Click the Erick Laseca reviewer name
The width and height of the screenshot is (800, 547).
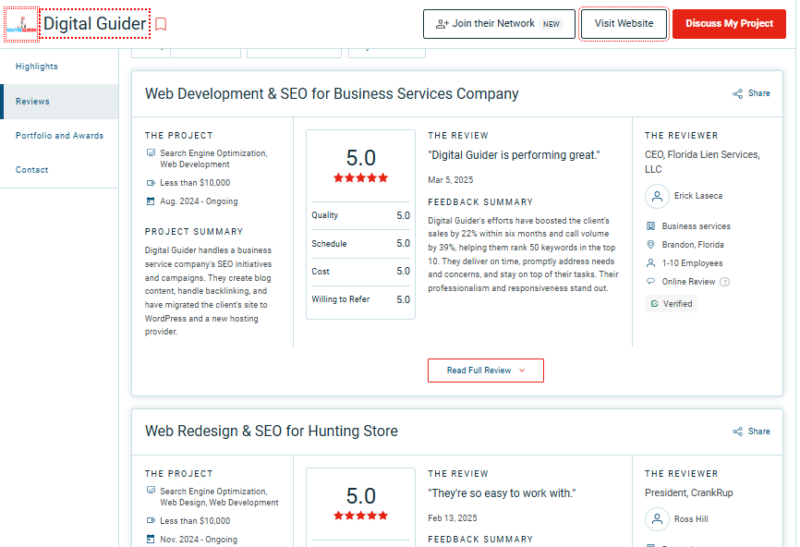[698, 196]
